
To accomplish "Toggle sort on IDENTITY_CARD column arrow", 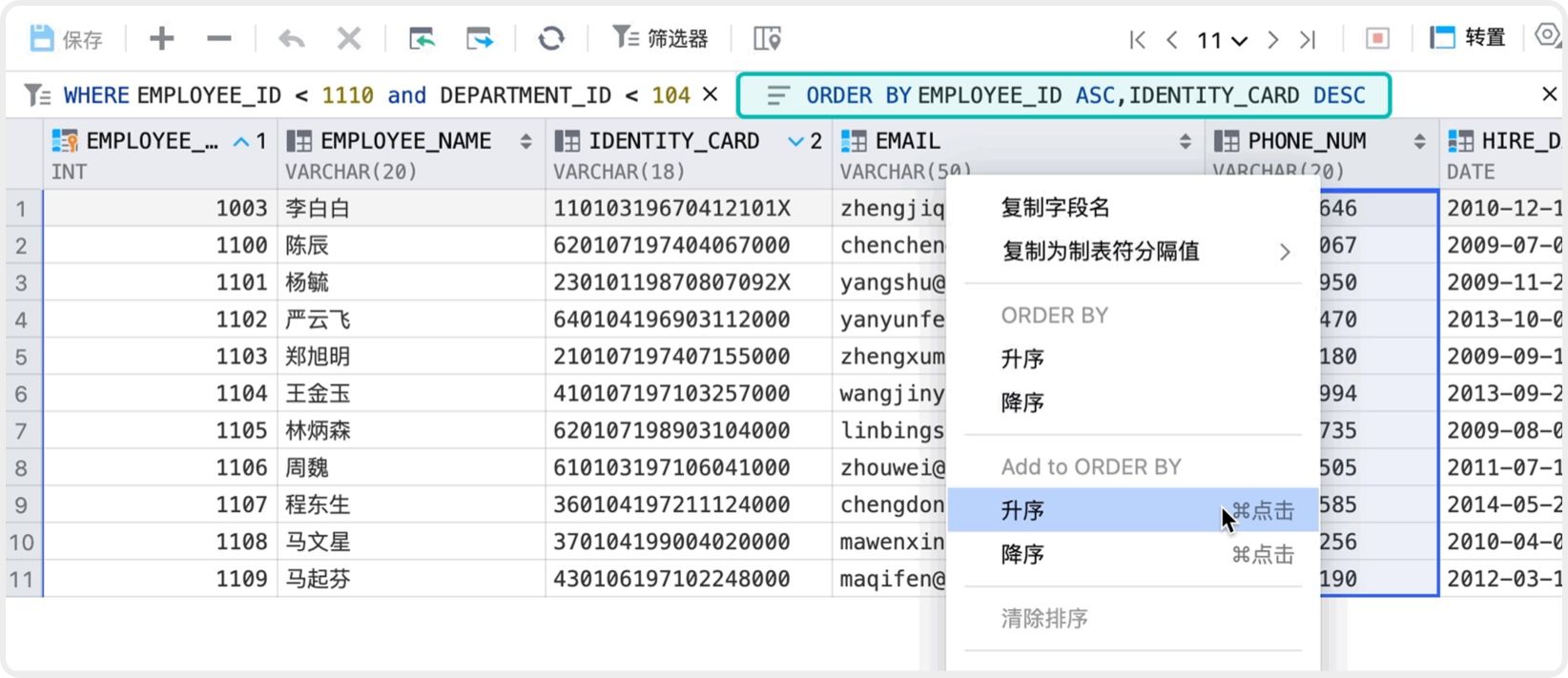I will coord(795,141).
